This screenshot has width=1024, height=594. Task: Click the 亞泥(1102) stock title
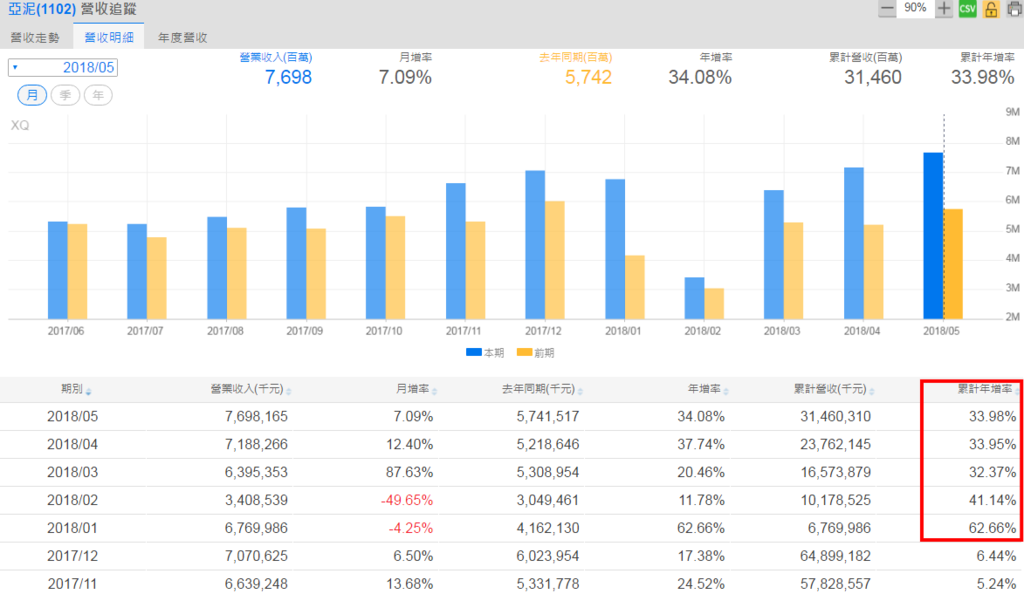click(x=41, y=9)
